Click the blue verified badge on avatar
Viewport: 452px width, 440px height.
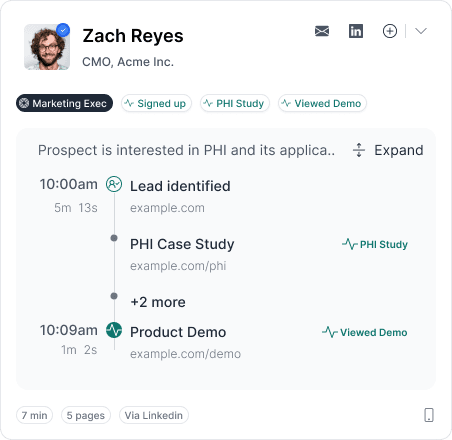(63, 30)
